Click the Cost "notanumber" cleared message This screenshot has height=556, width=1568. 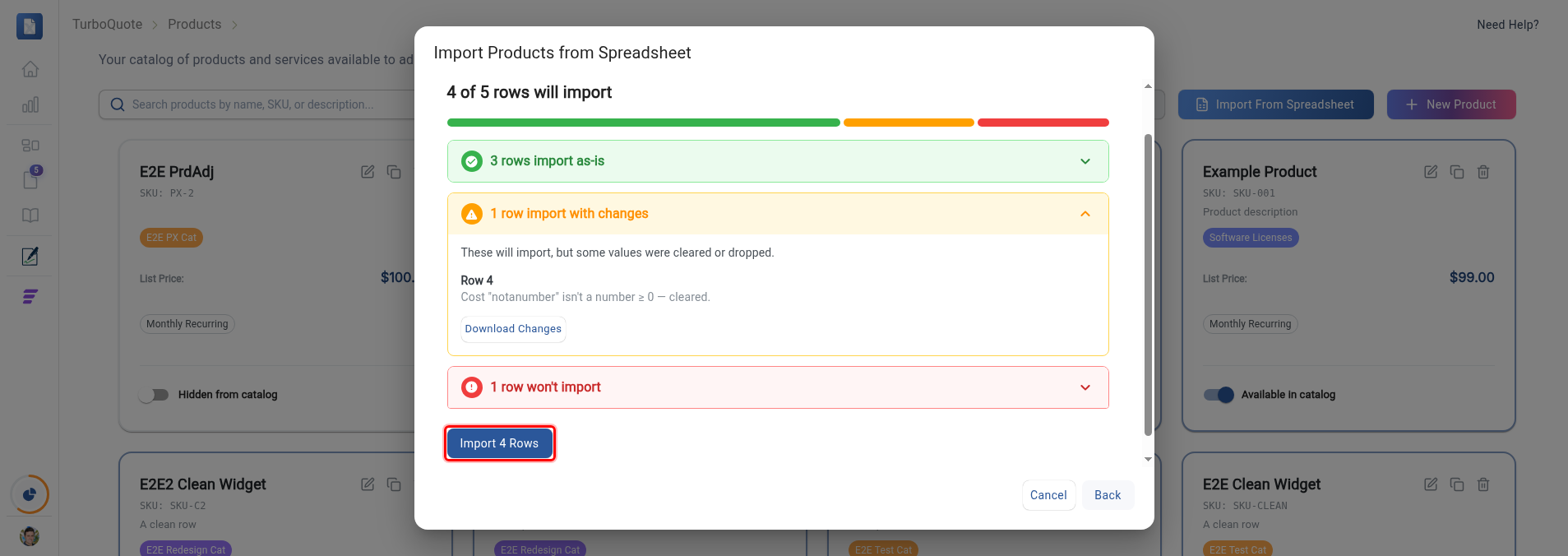coord(585,297)
